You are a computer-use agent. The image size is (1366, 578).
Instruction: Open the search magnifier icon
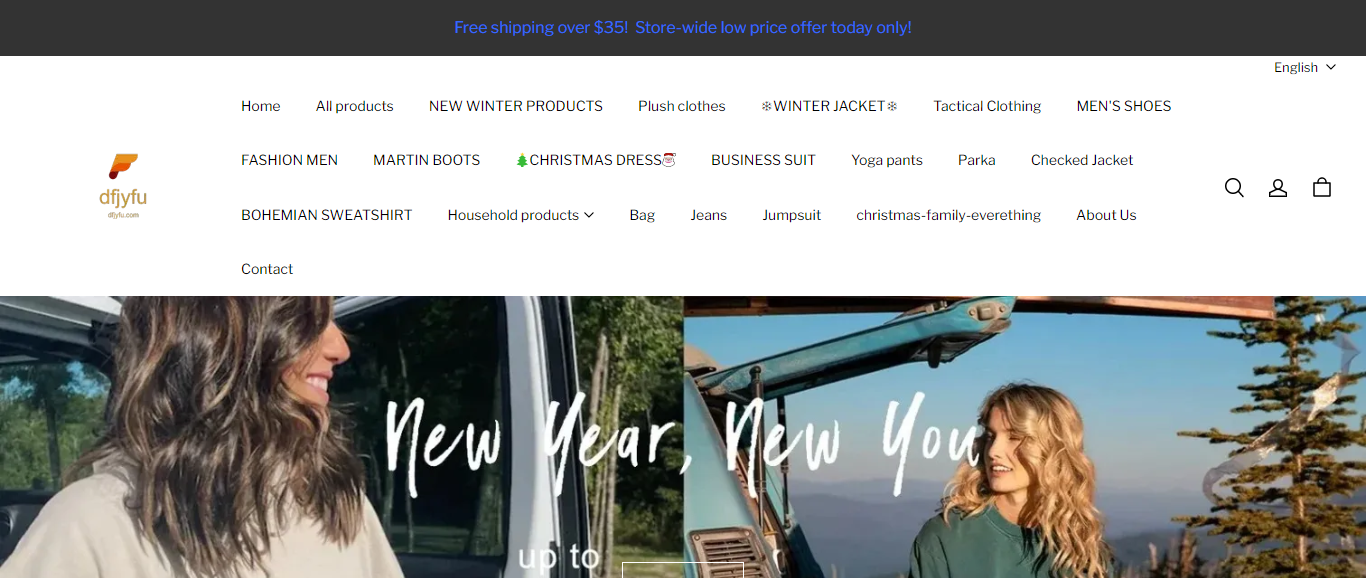[1234, 188]
